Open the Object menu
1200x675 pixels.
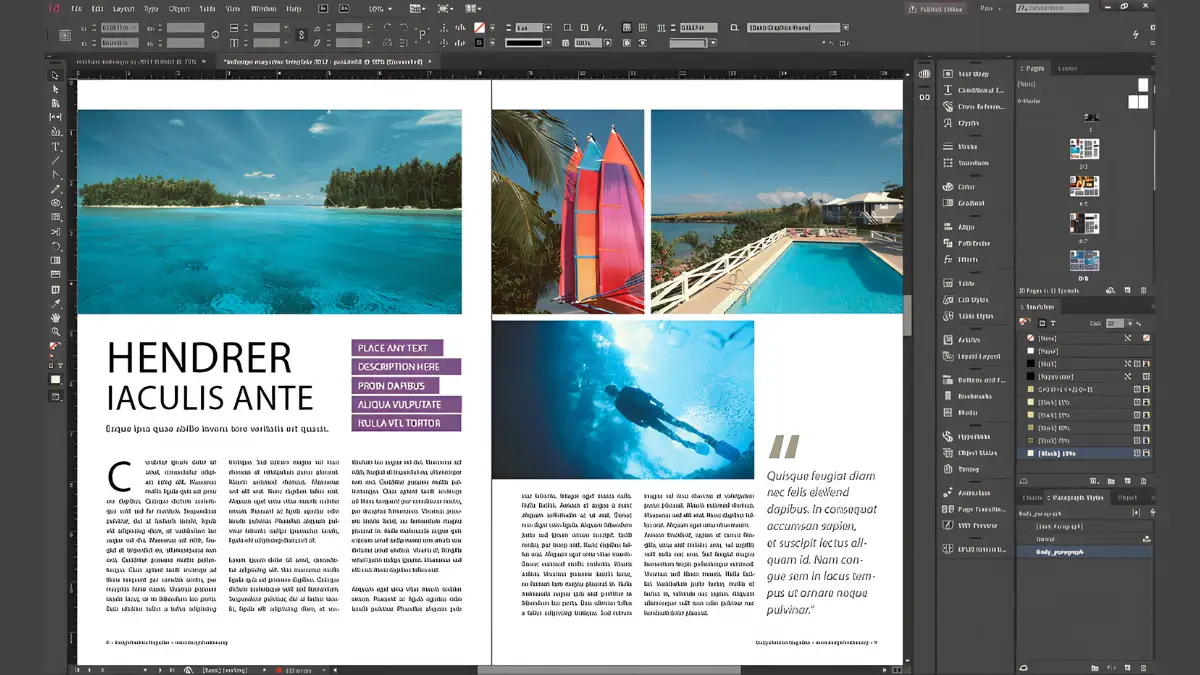(x=179, y=8)
